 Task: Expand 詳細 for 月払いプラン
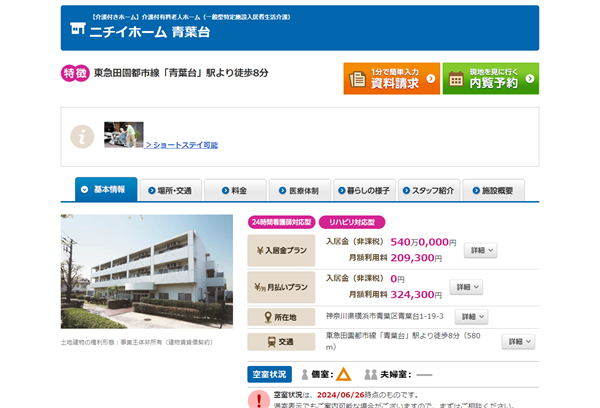[466, 287]
